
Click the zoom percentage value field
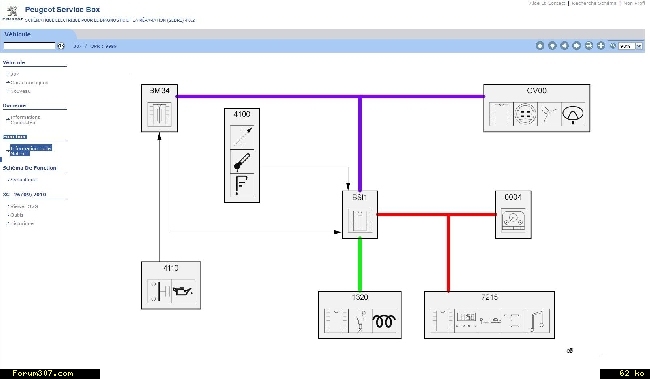point(626,46)
